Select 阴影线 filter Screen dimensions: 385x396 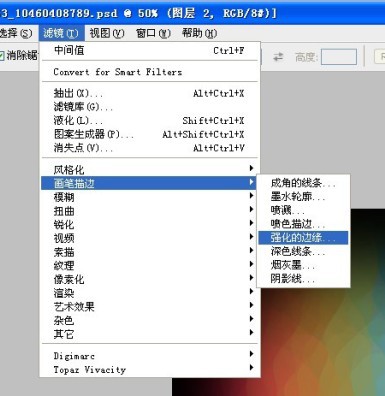(303, 278)
